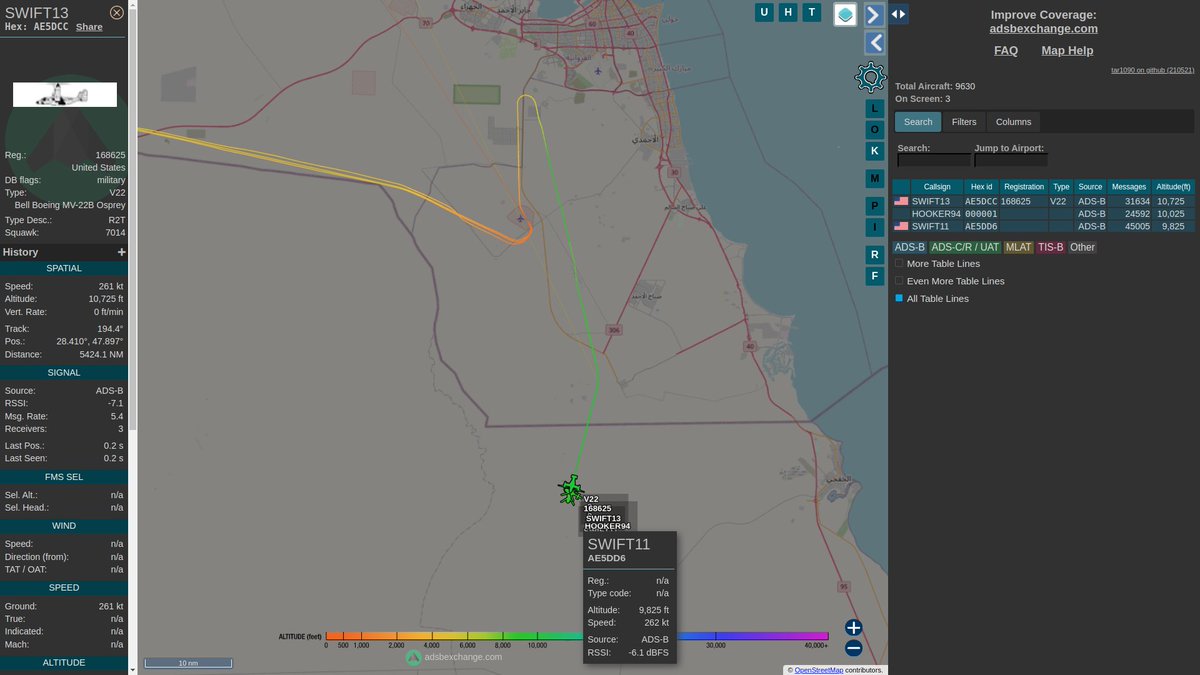The width and height of the screenshot is (1200, 675).
Task: Sort table by Messages column header
Action: pos(1129,187)
